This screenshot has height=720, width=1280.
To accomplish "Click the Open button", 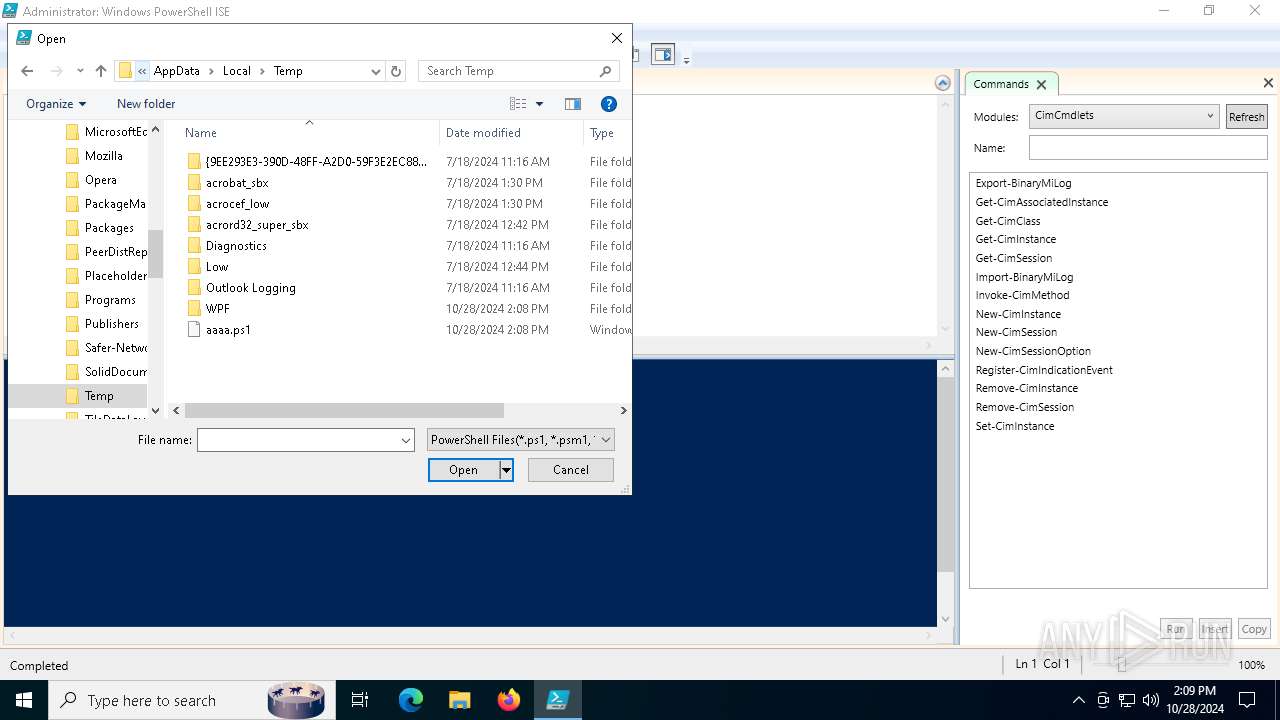I will [x=463, y=470].
